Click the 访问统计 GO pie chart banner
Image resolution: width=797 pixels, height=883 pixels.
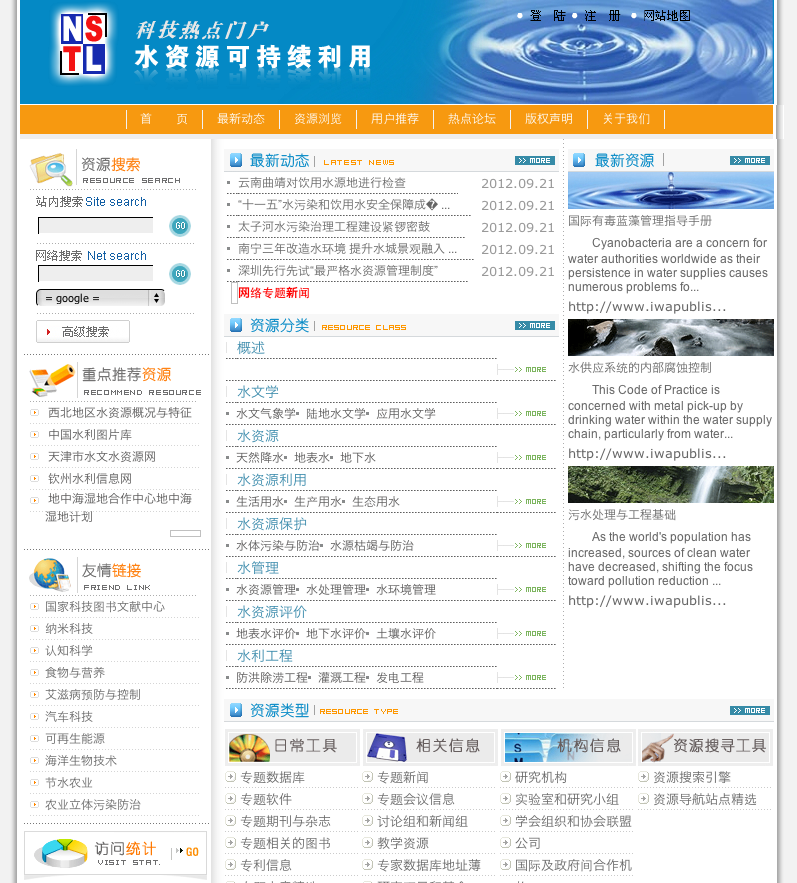(115, 852)
